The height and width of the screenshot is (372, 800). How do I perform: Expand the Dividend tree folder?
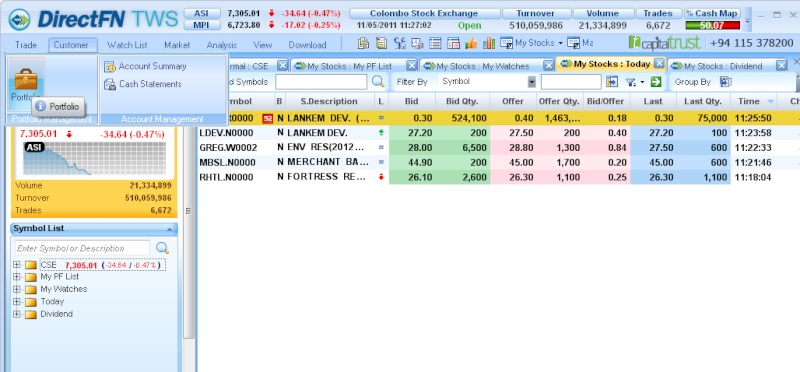[x=17, y=314]
